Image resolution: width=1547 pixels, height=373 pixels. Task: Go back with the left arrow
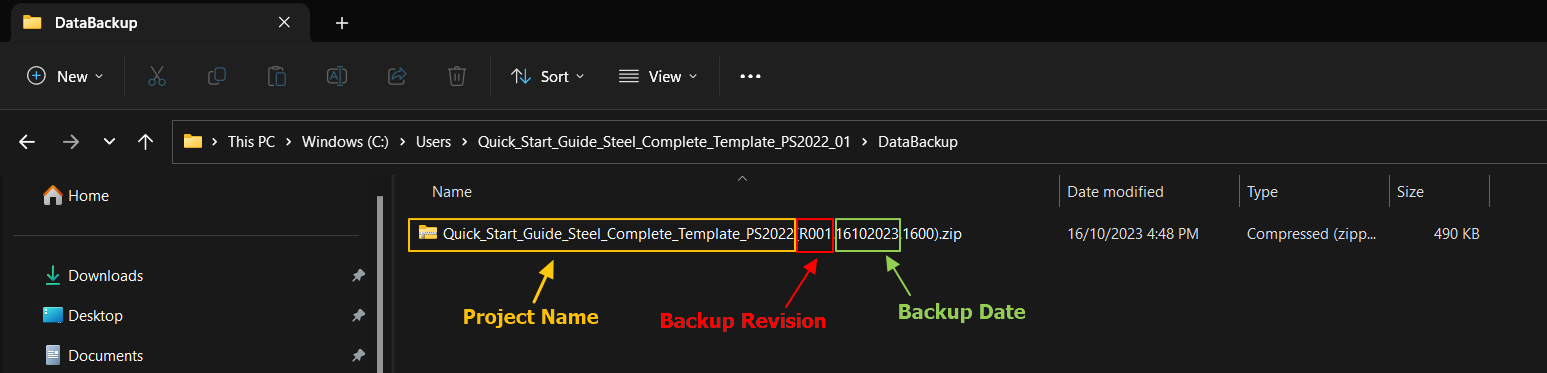tap(27, 142)
